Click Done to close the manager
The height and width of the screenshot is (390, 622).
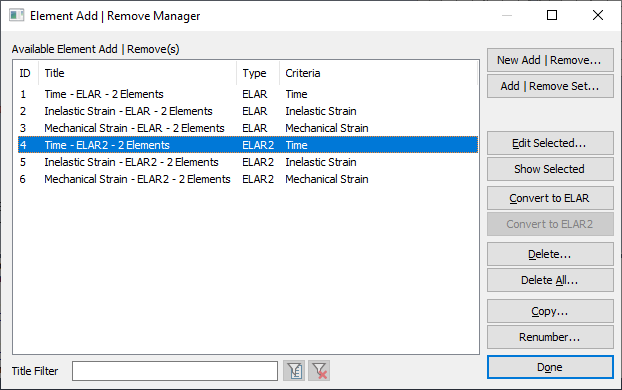coord(550,367)
